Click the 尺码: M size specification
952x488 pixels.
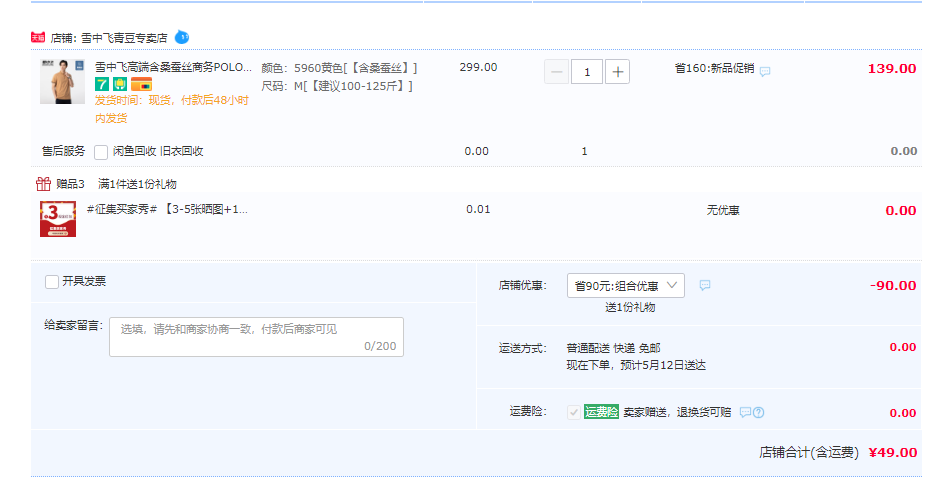[x=337, y=86]
